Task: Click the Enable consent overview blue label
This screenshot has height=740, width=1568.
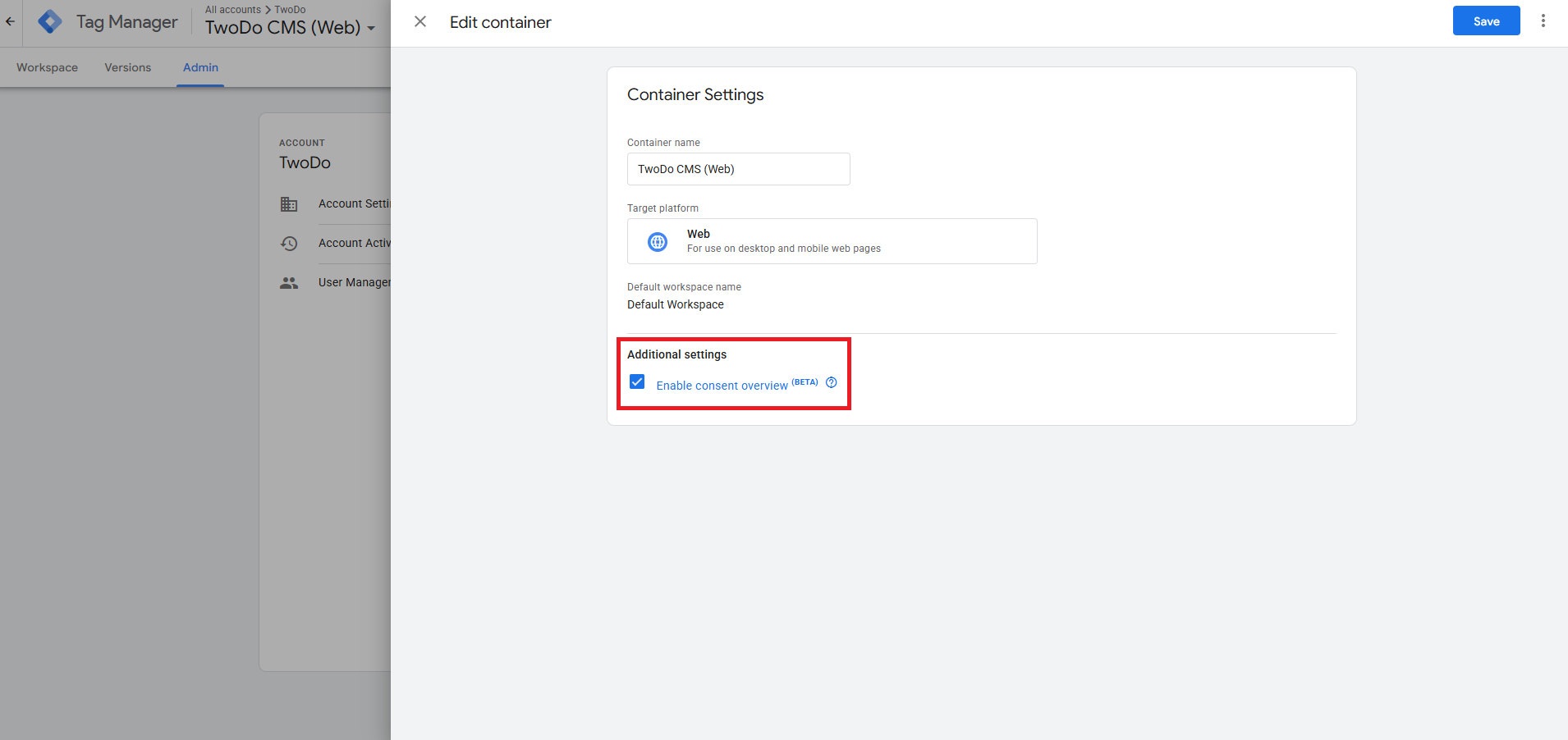Action: pyautogui.click(x=720, y=385)
